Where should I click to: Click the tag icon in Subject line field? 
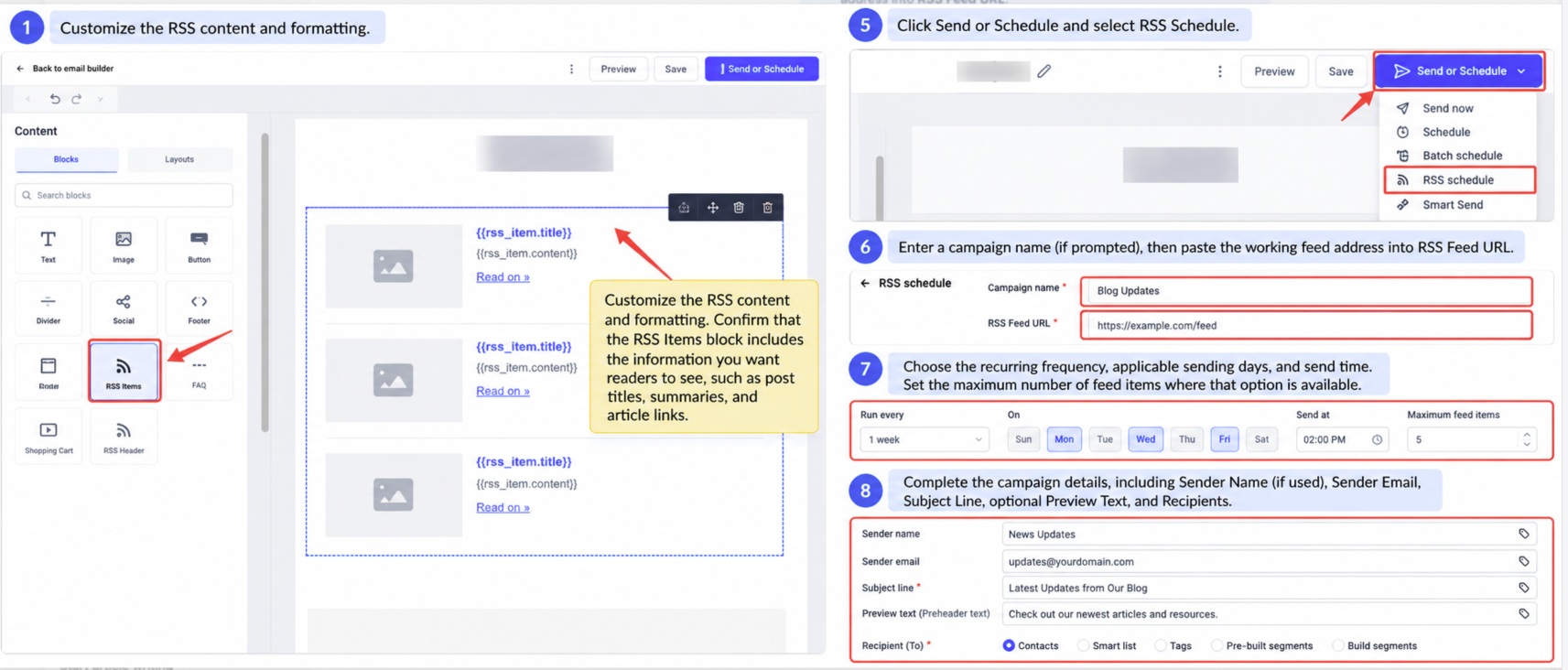click(x=1524, y=588)
